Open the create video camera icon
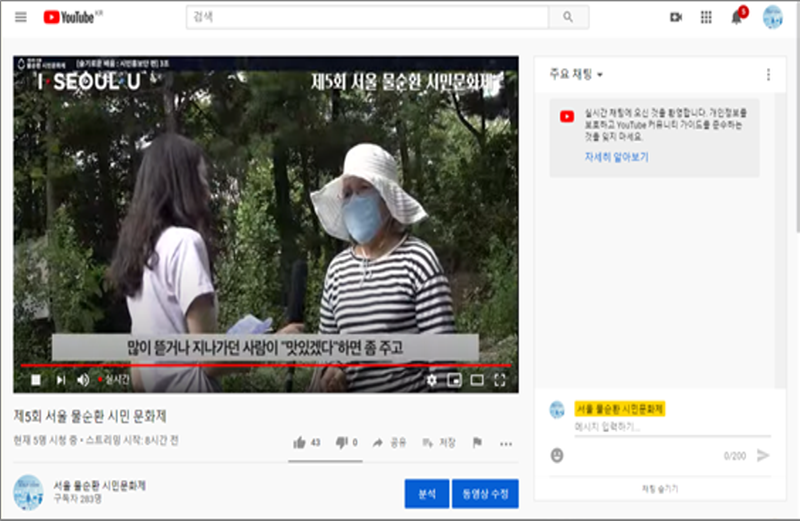Image resolution: width=800 pixels, height=521 pixels. pyautogui.click(x=675, y=17)
